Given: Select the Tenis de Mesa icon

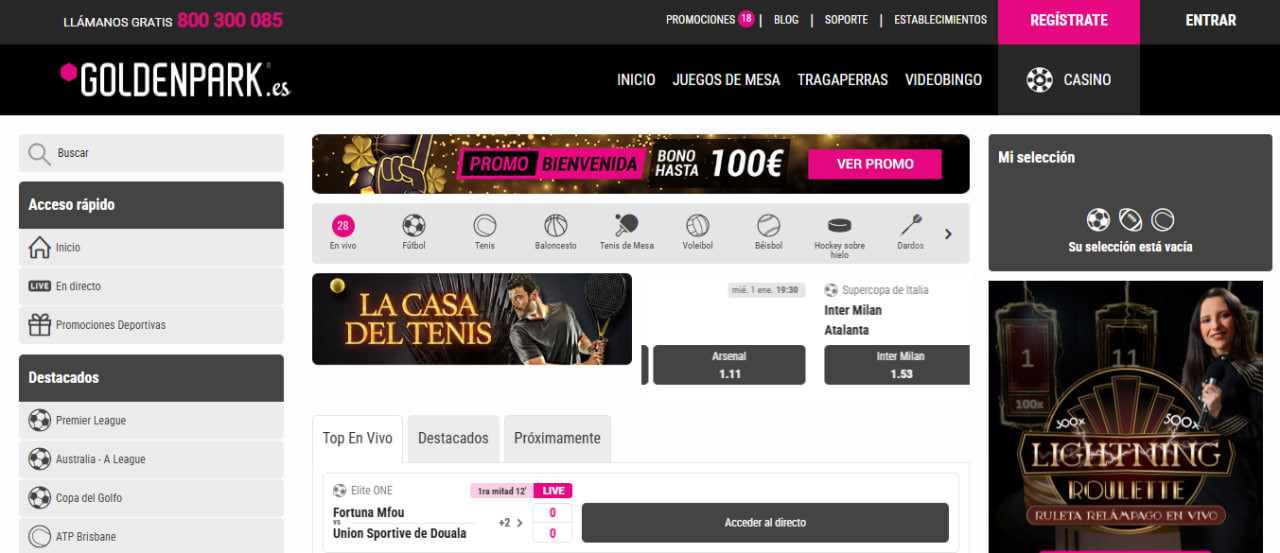Looking at the screenshot, I should point(627,225).
